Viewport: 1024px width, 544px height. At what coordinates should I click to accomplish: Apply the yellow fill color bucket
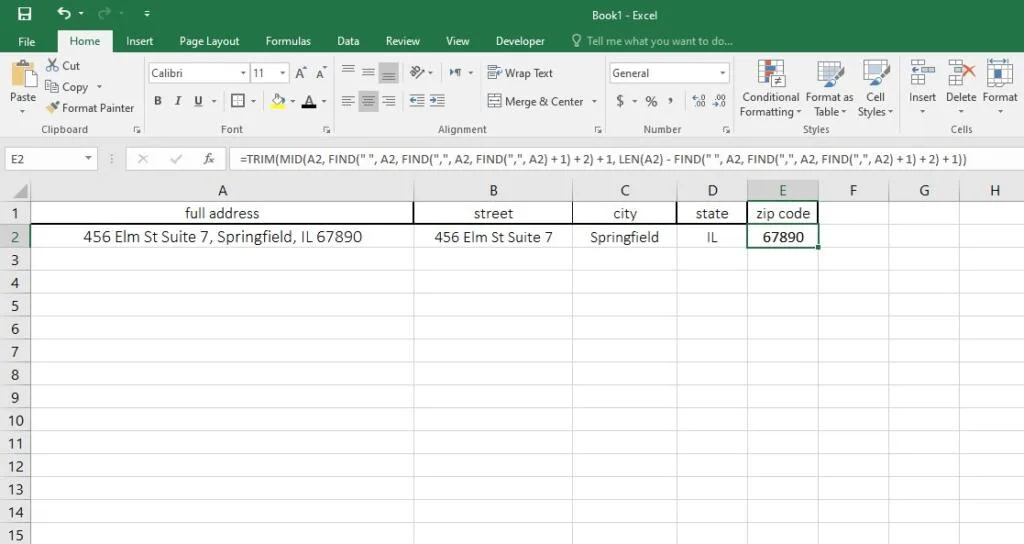[278, 101]
